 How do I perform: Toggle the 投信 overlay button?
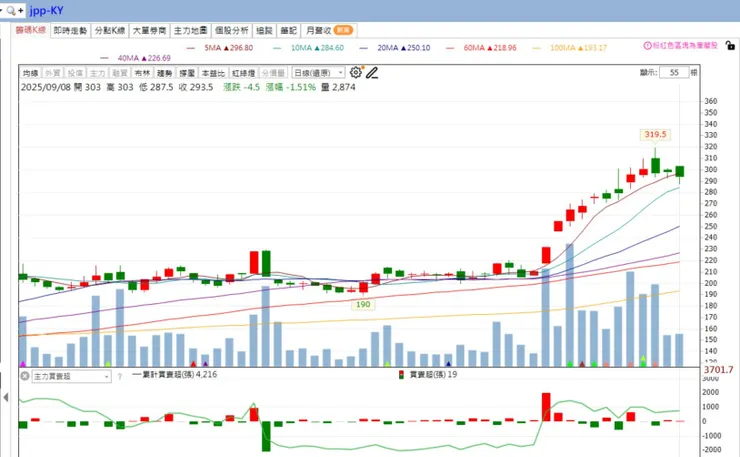75,73
